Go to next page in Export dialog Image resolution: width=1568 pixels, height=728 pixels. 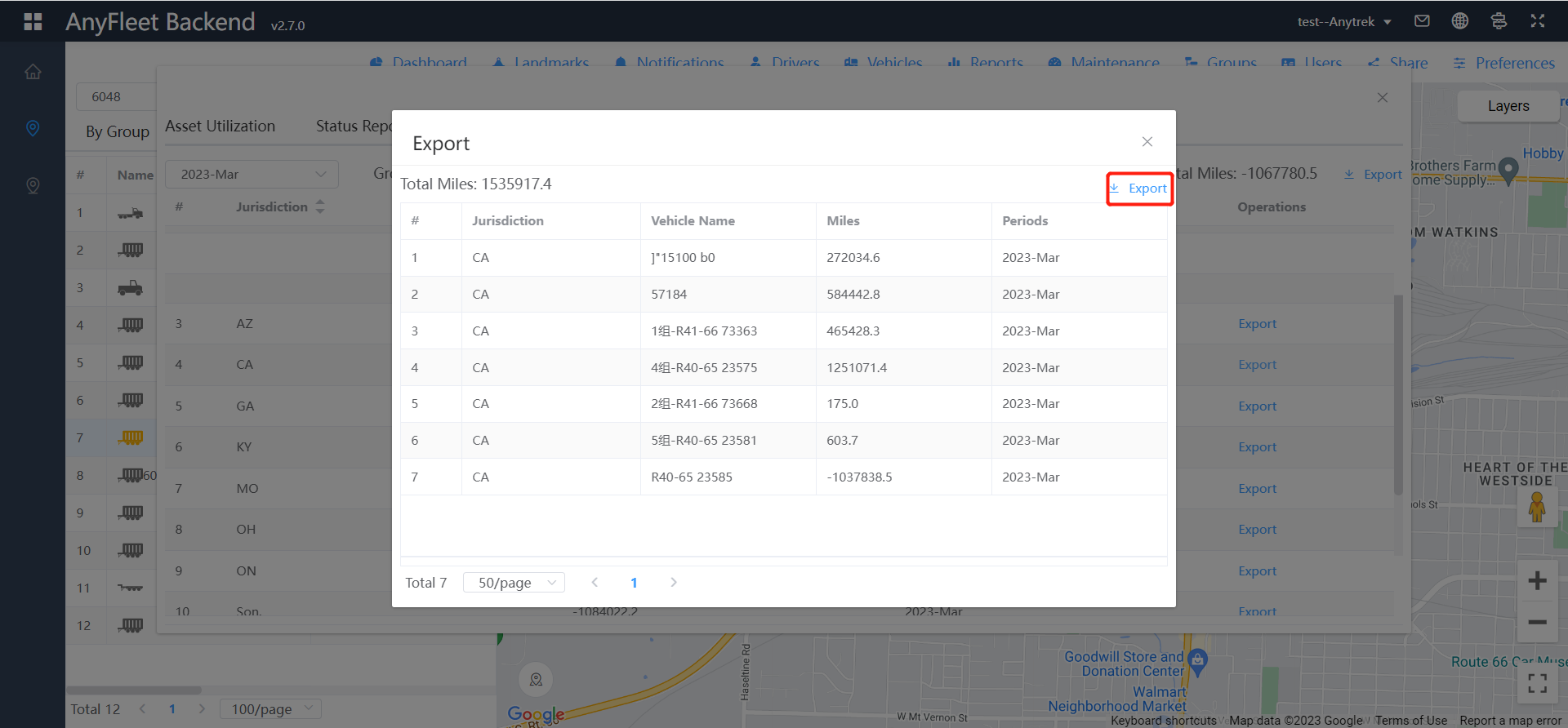tap(674, 583)
